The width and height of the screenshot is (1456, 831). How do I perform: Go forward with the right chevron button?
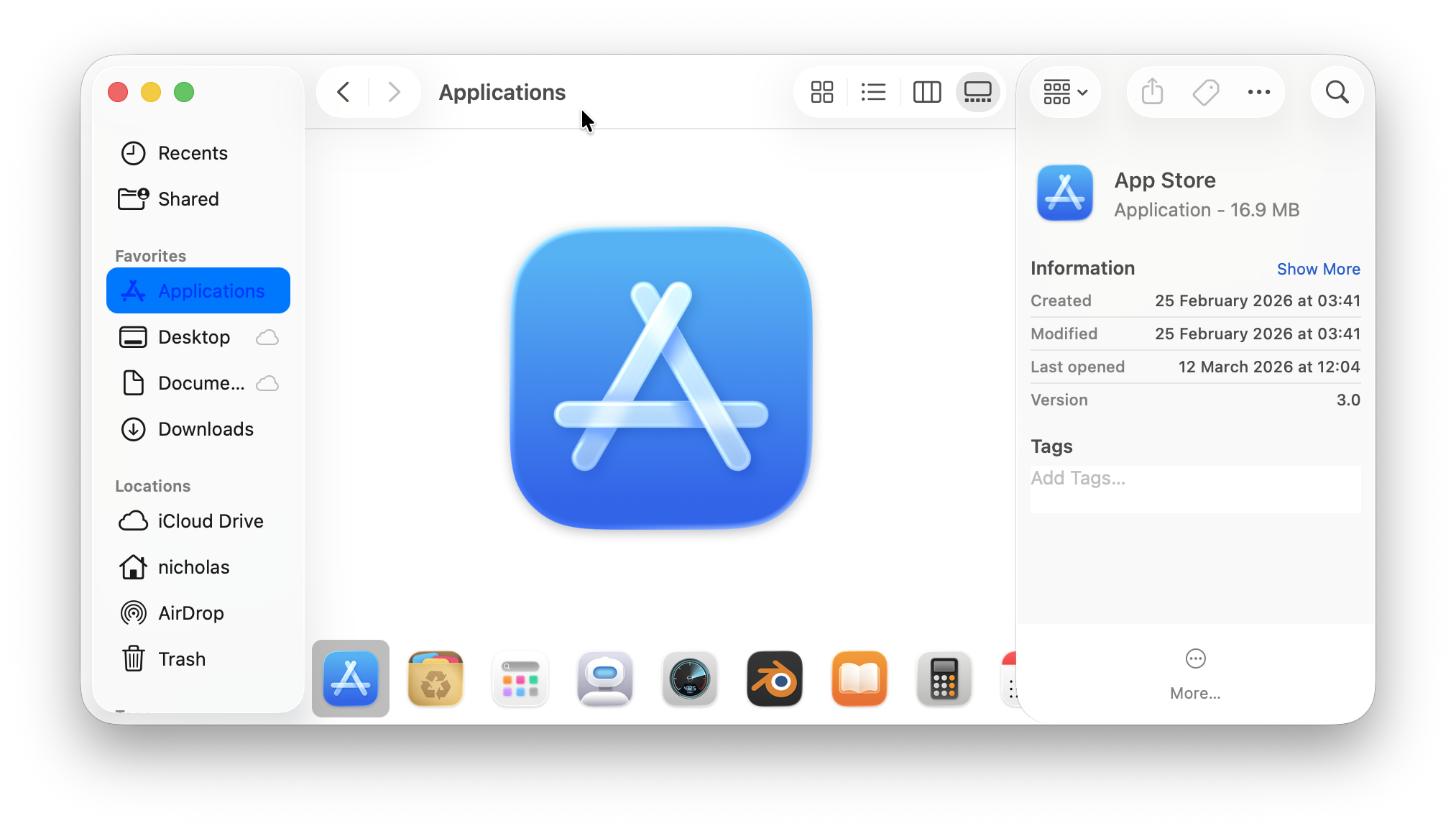[393, 92]
